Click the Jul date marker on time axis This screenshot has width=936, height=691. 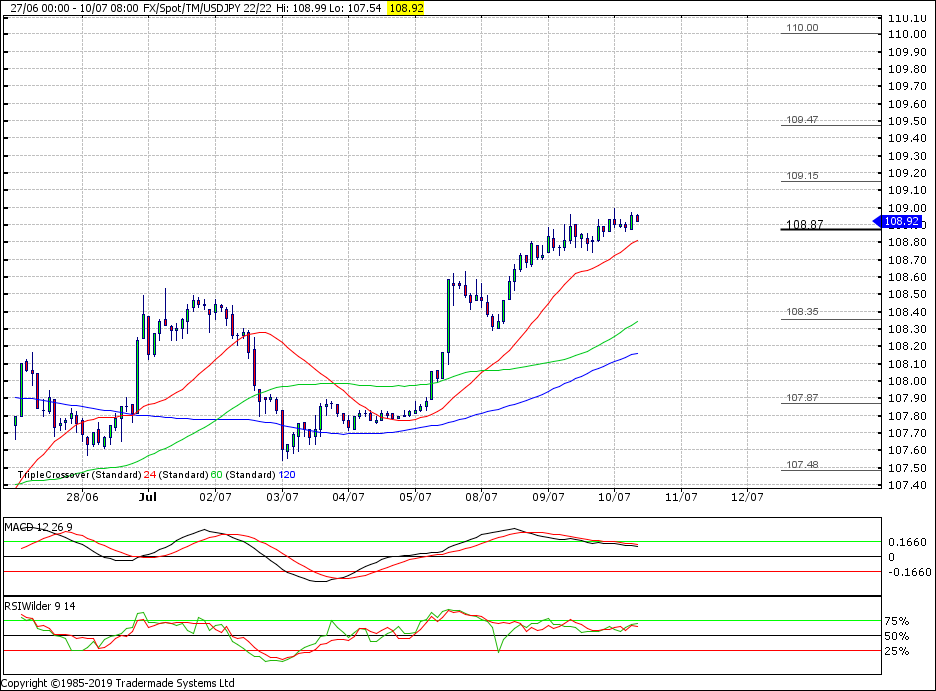point(147,496)
